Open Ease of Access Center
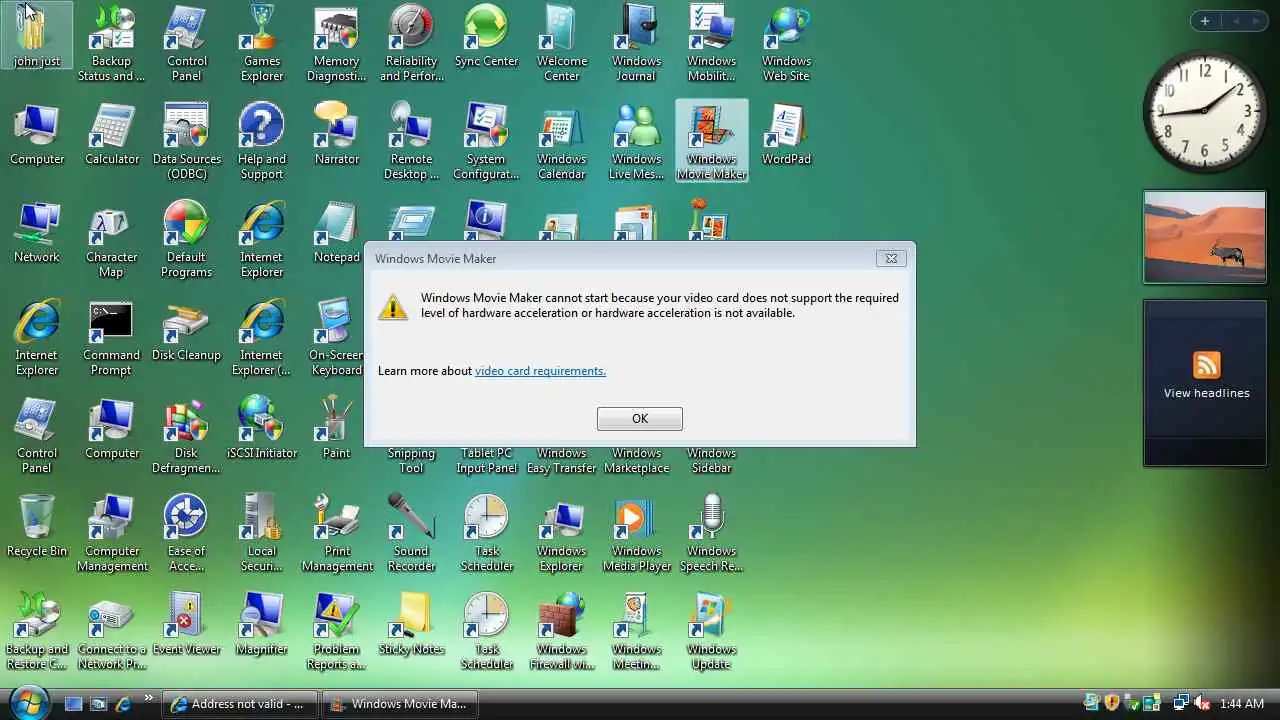The height and width of the screenshot is (720, 1280). coord(186,533)
